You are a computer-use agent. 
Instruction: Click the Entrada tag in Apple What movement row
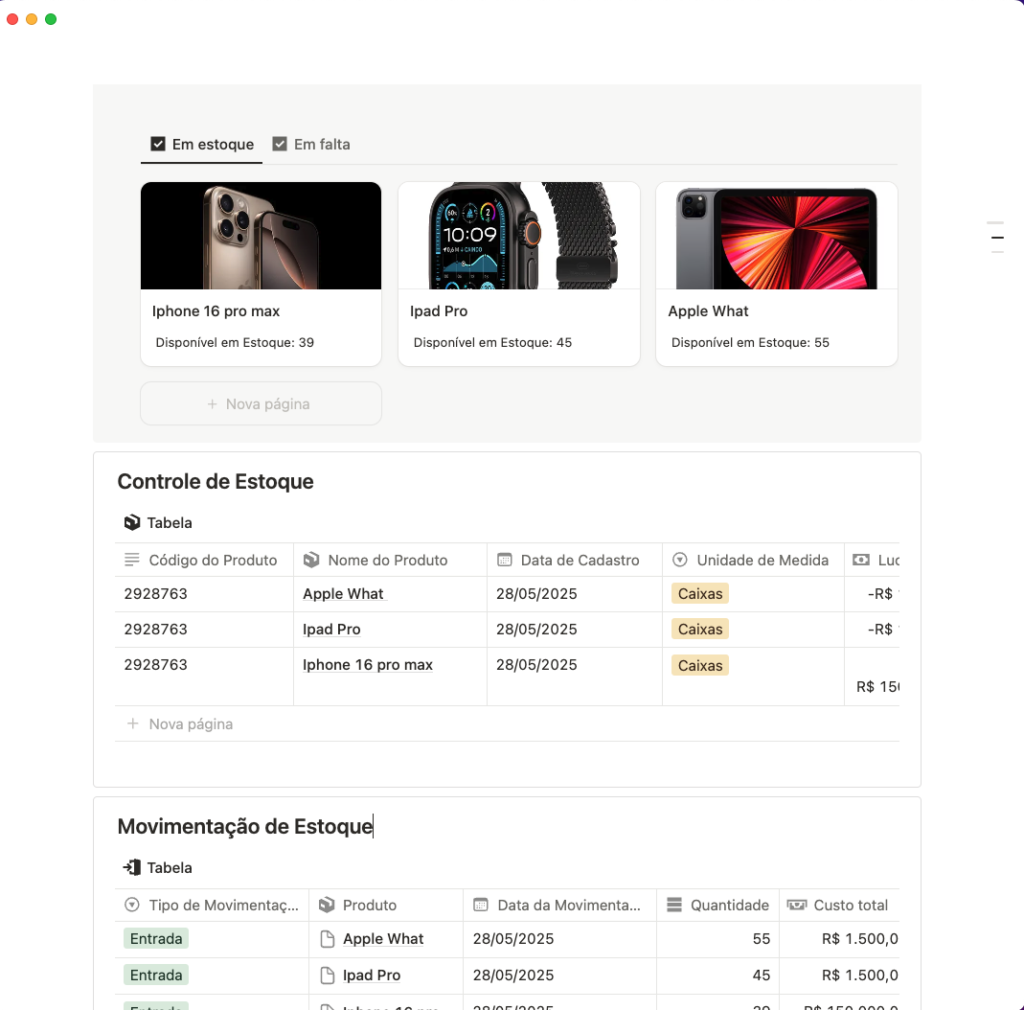(x=156, y=939)
